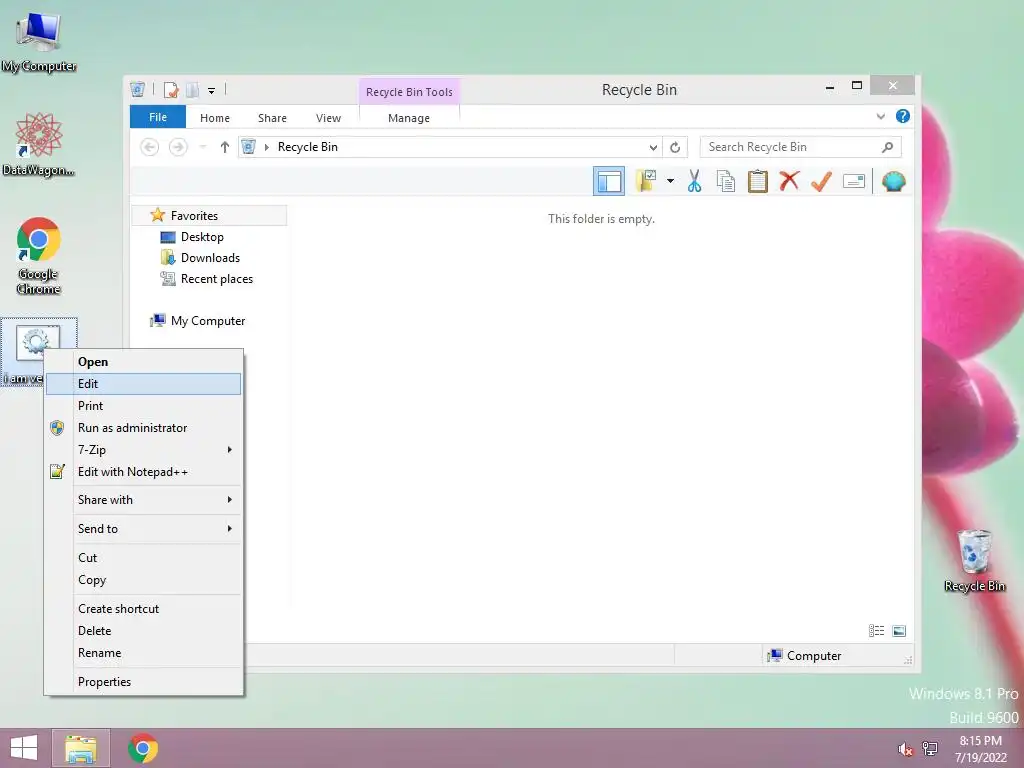Expand the address bar history dropdown
The height and width of the screenshot is (768, 1024).
coord(652,147)
